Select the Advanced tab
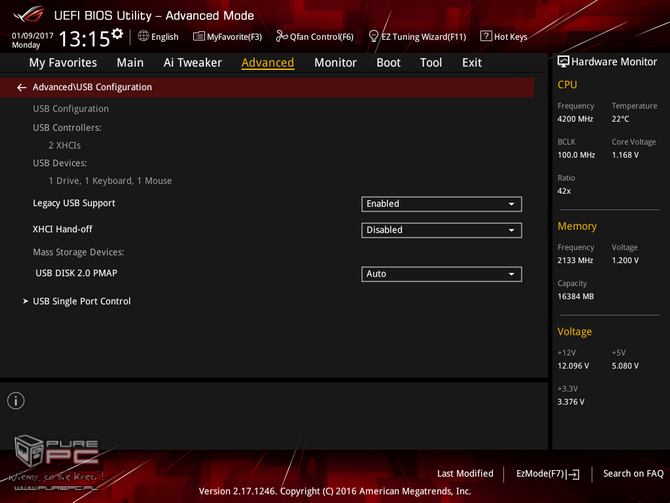 tap(267, 63)
